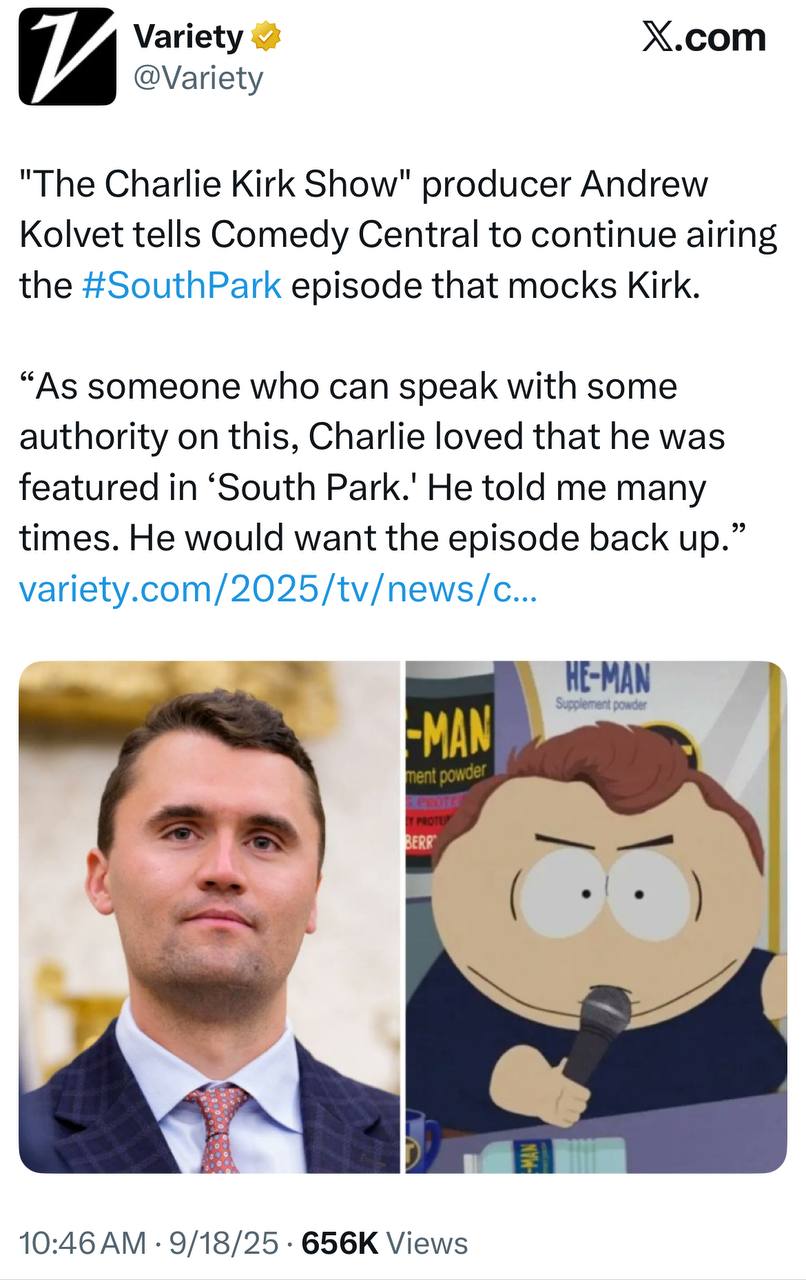
Task: Click the gold verified badge beside Variety
Action: [265, 39]
